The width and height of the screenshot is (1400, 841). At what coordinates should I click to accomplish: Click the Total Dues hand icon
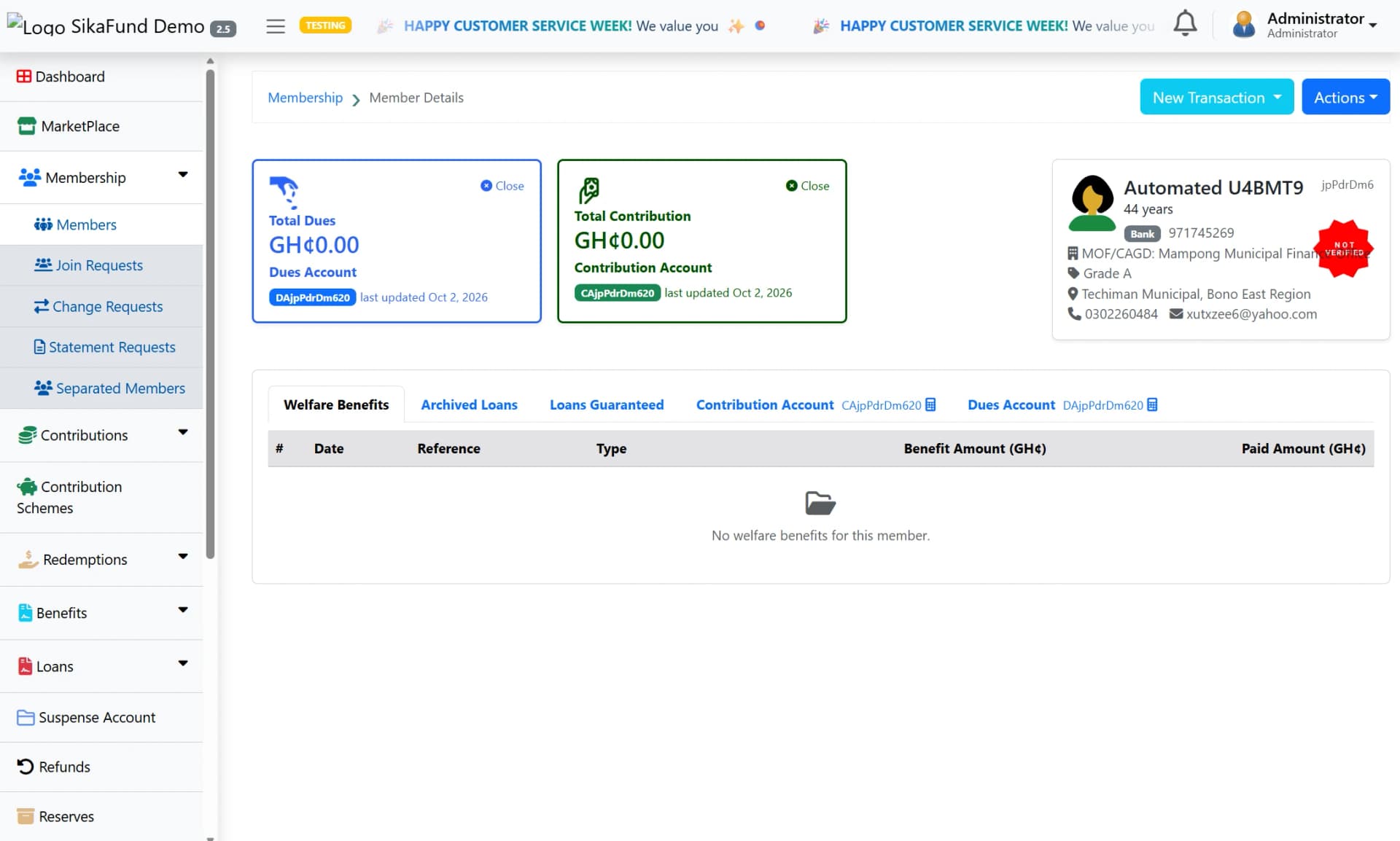tap(284, 192)
